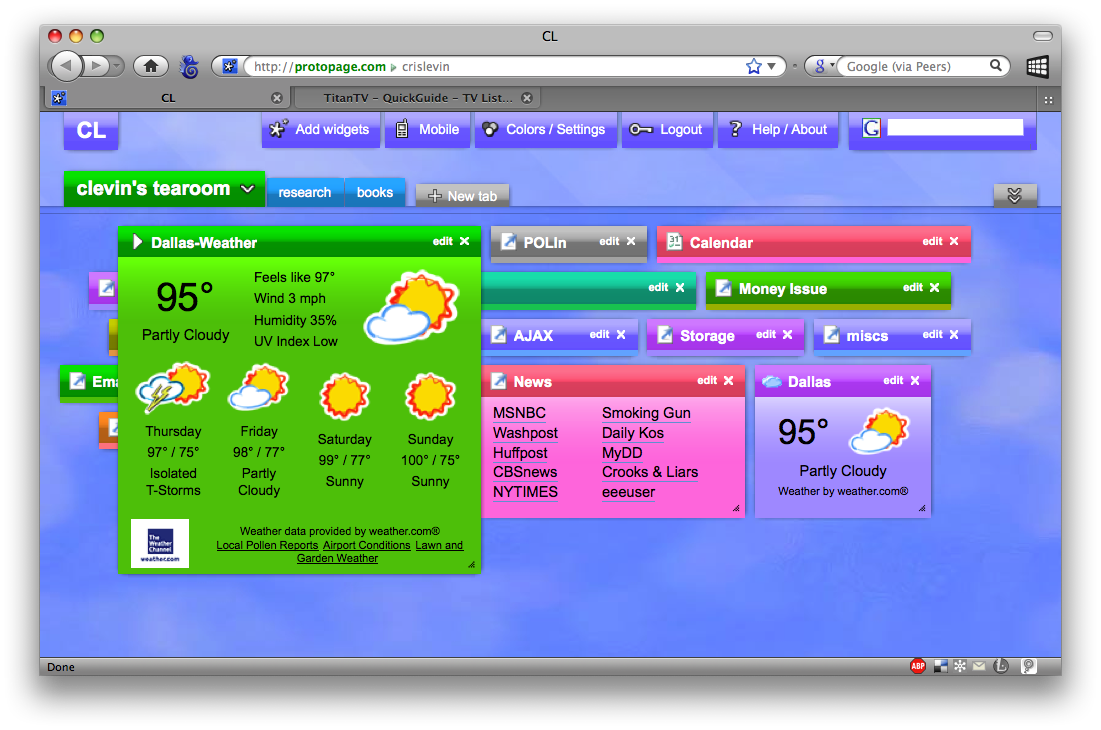Edit the POLIn widget

pyautogui.click(x=609, y=241)
